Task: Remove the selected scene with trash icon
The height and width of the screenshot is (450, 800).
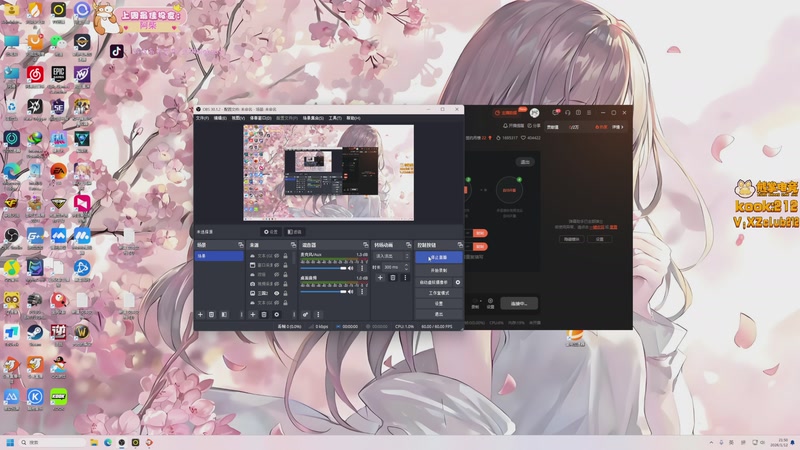Action: coord(211,315)
